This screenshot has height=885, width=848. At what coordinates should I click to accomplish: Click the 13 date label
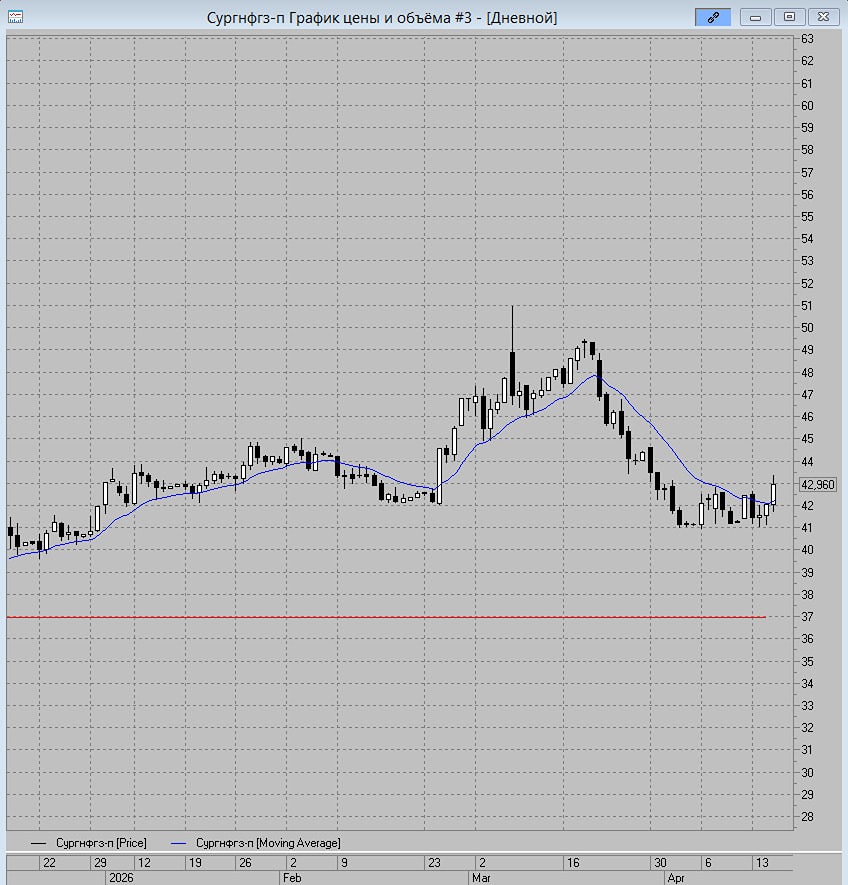point(762,862)
